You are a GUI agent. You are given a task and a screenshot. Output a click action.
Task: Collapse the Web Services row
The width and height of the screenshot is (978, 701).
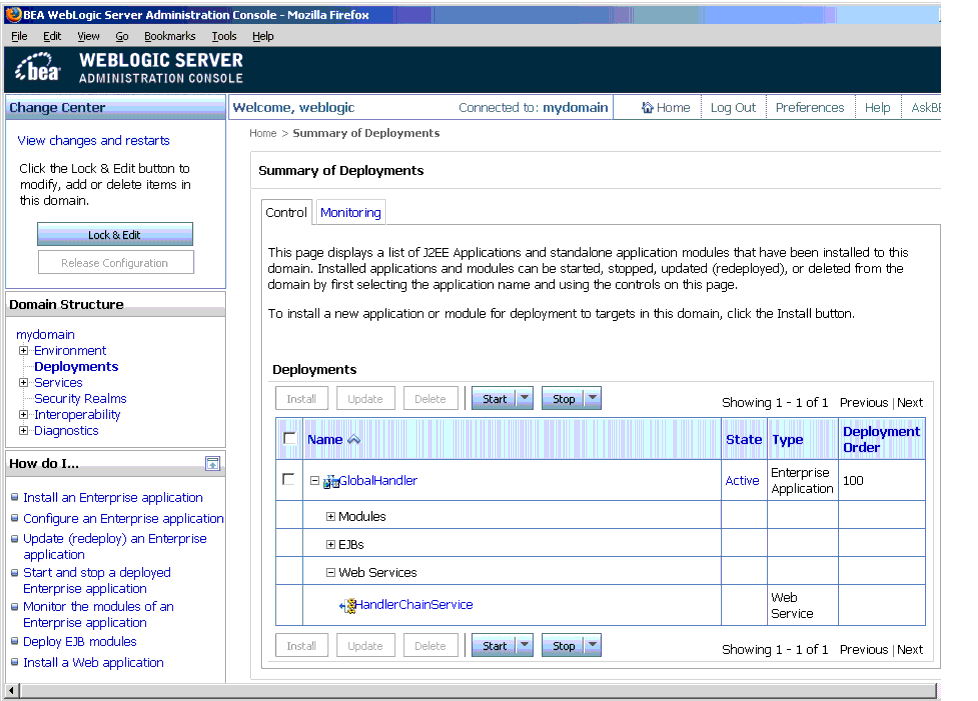(x=331, y=573)
